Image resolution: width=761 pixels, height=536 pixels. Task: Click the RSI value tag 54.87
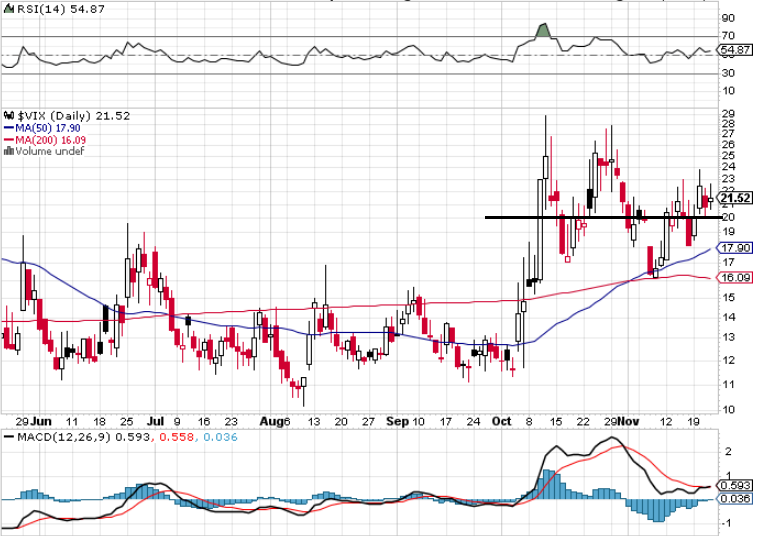[x=735, y=49]
